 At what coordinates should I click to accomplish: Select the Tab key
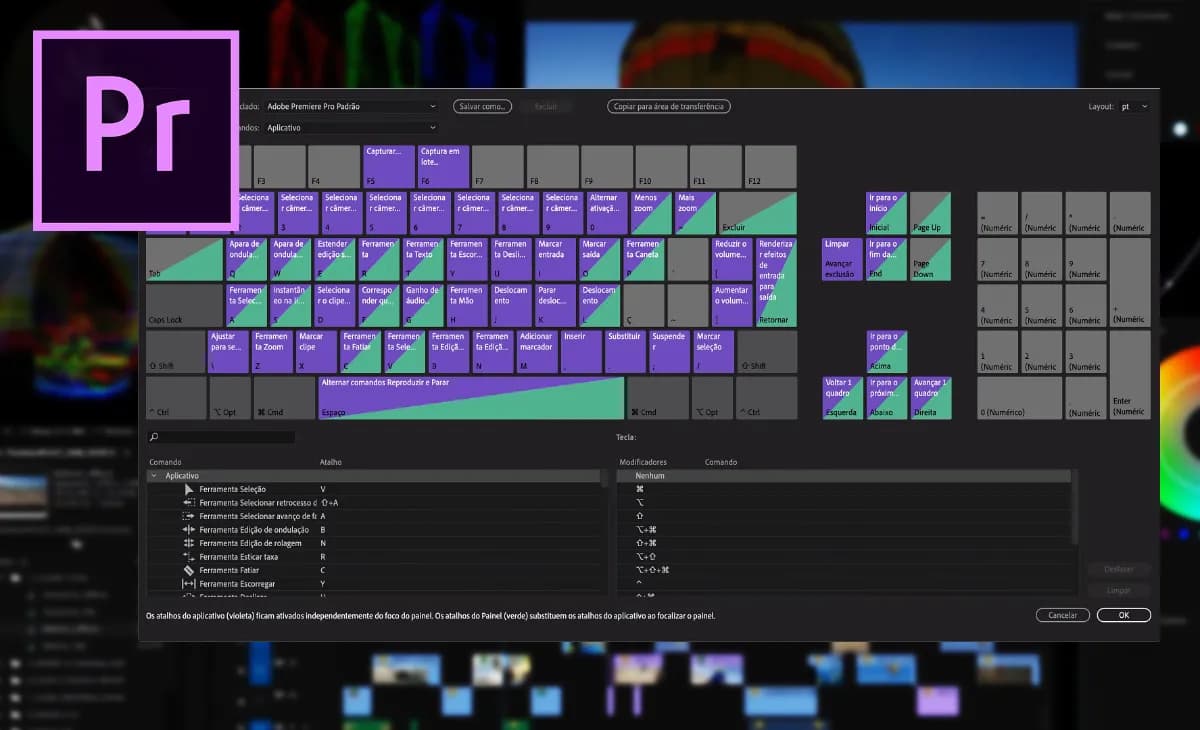184,259
